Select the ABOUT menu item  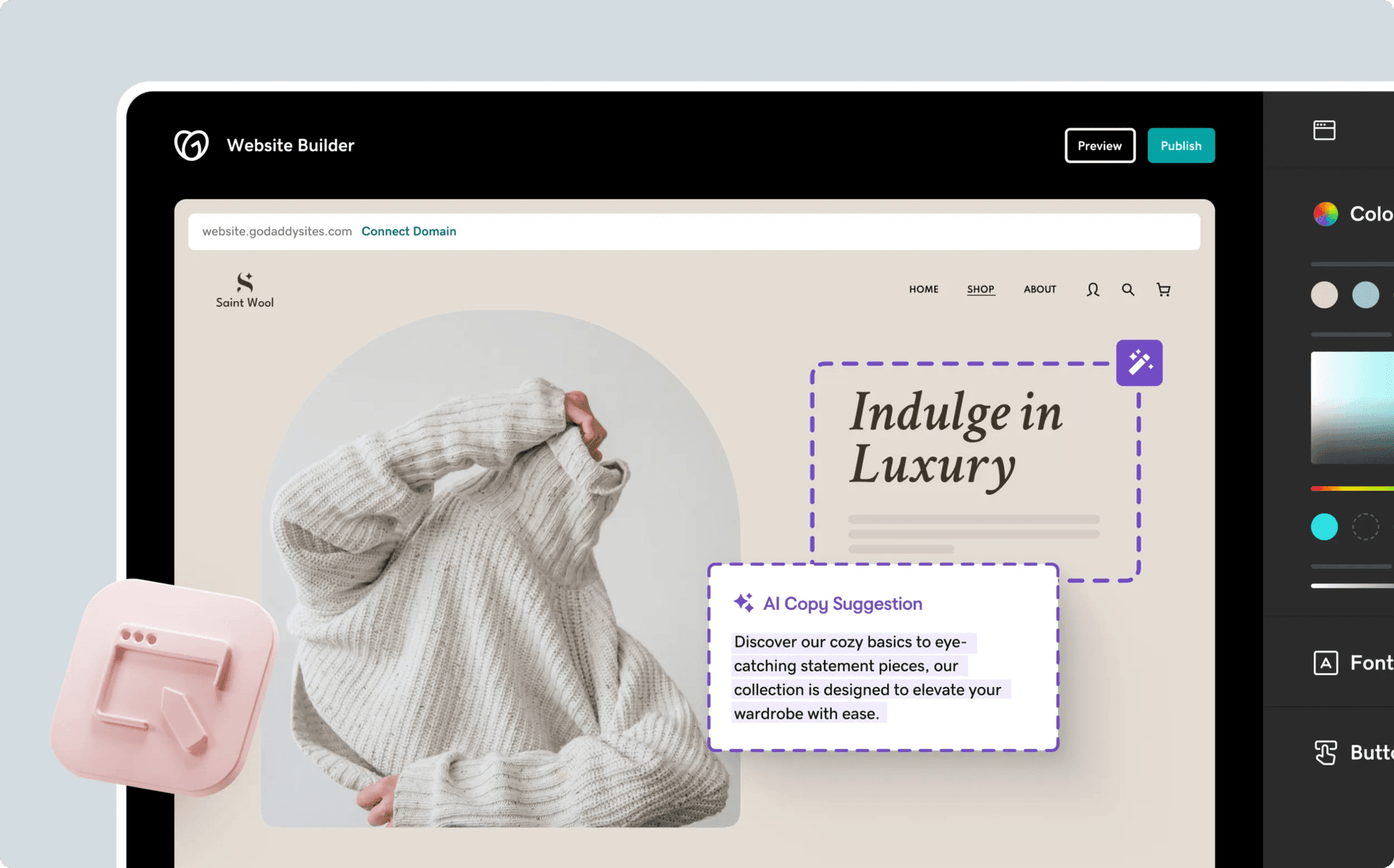(x=1040, y=289)
